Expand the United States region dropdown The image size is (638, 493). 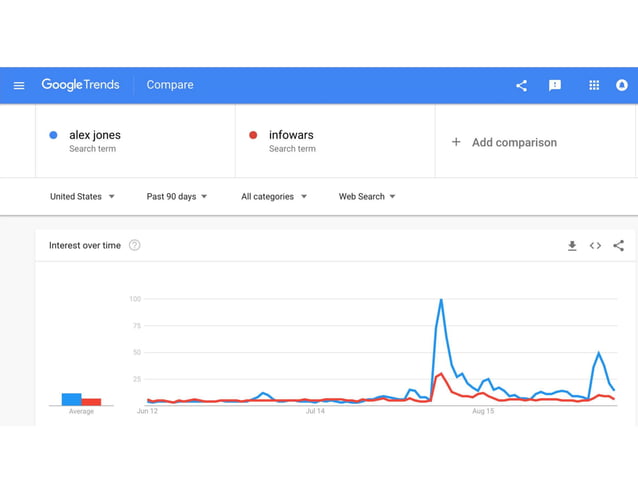click(x=82, y=197)
